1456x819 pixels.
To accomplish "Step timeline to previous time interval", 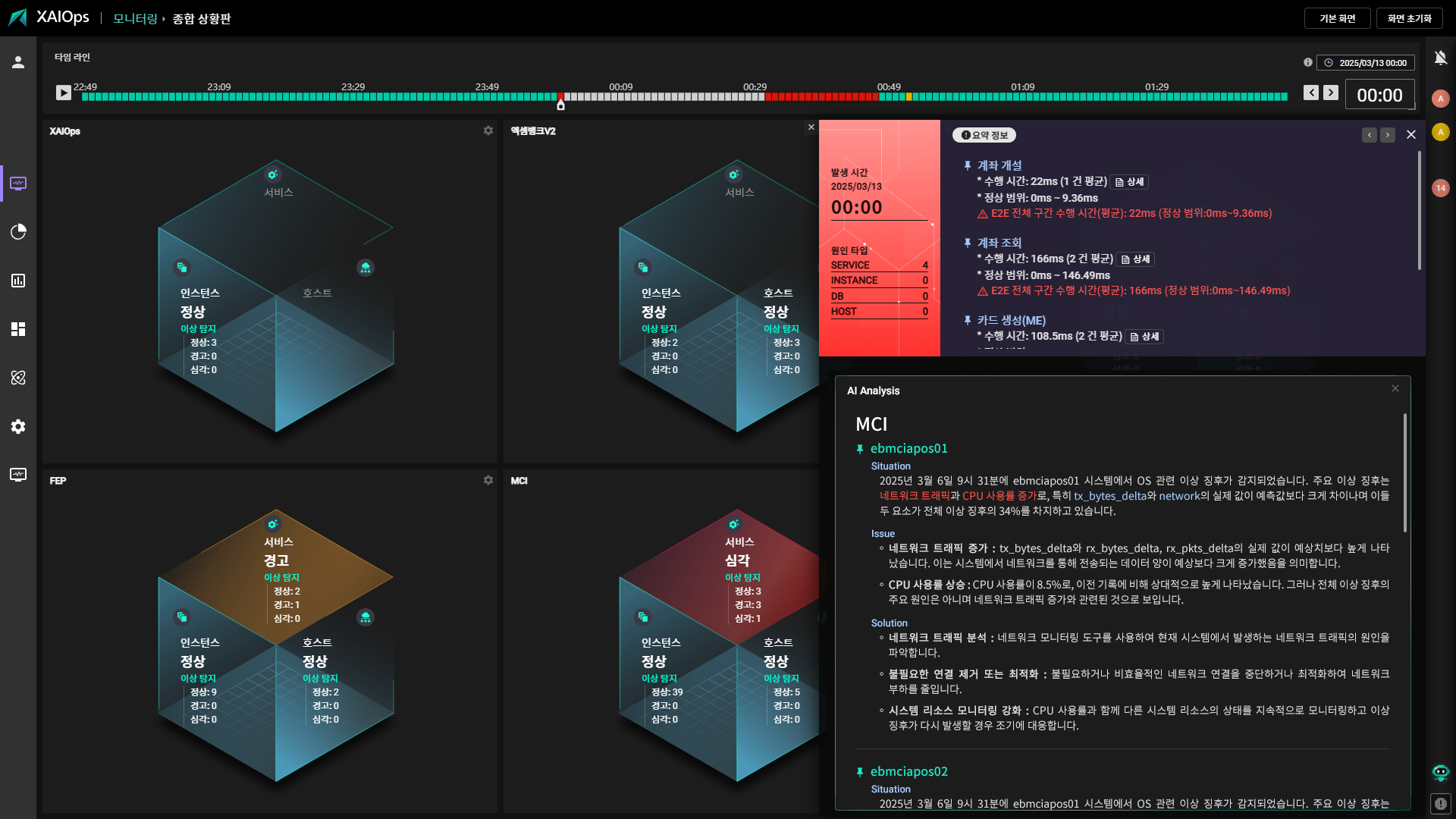I will (x=1310, y=93).
